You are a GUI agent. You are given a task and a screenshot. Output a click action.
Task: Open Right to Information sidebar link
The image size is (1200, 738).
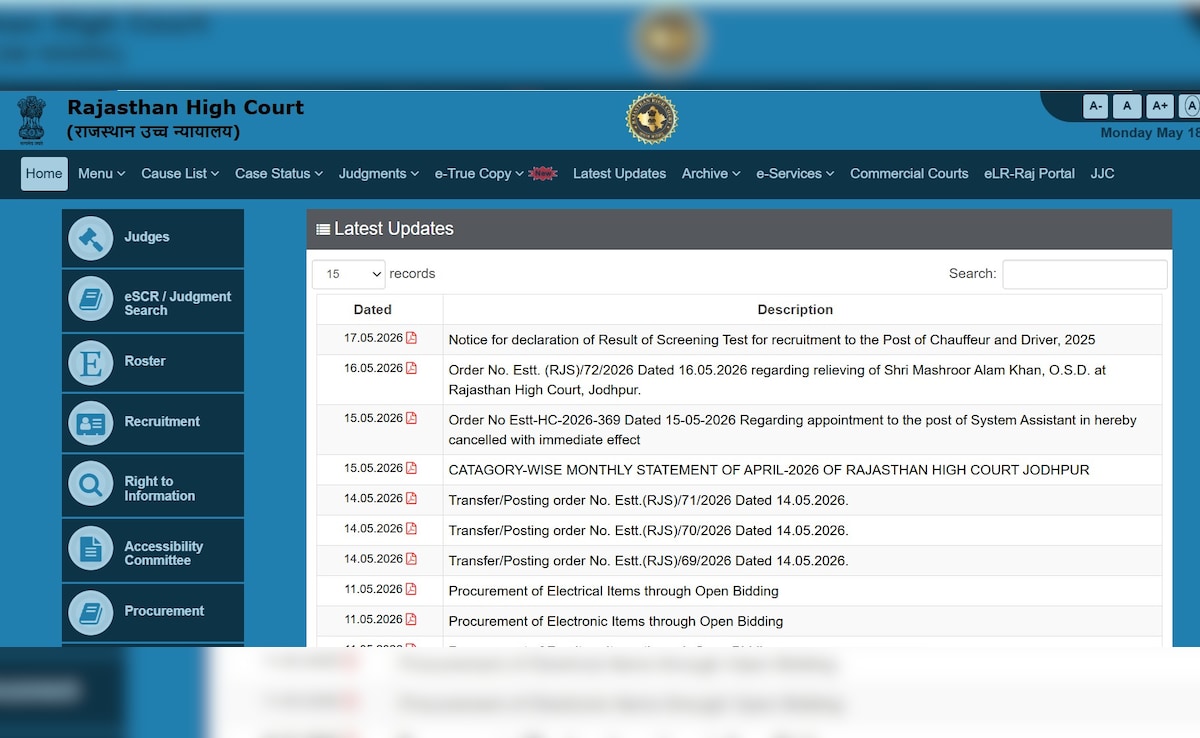tap(153, 485)
